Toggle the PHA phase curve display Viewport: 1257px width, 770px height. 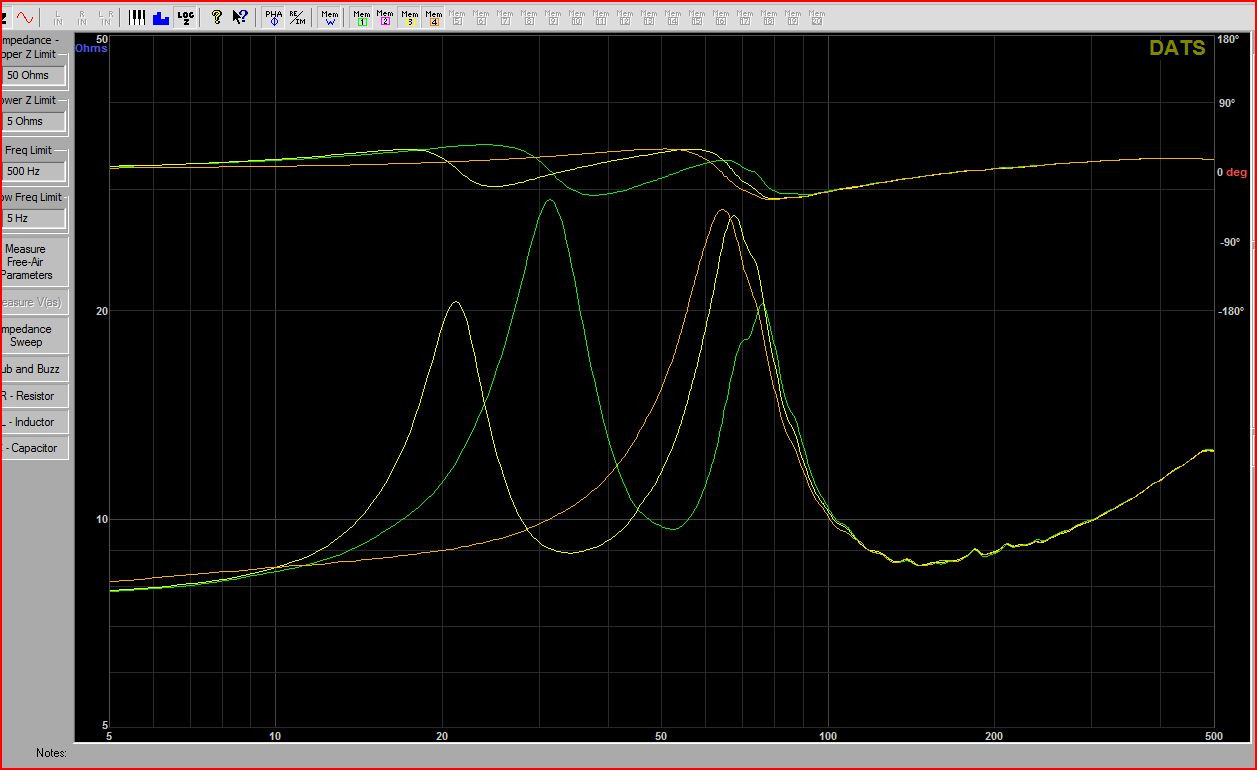coord(273,17)
